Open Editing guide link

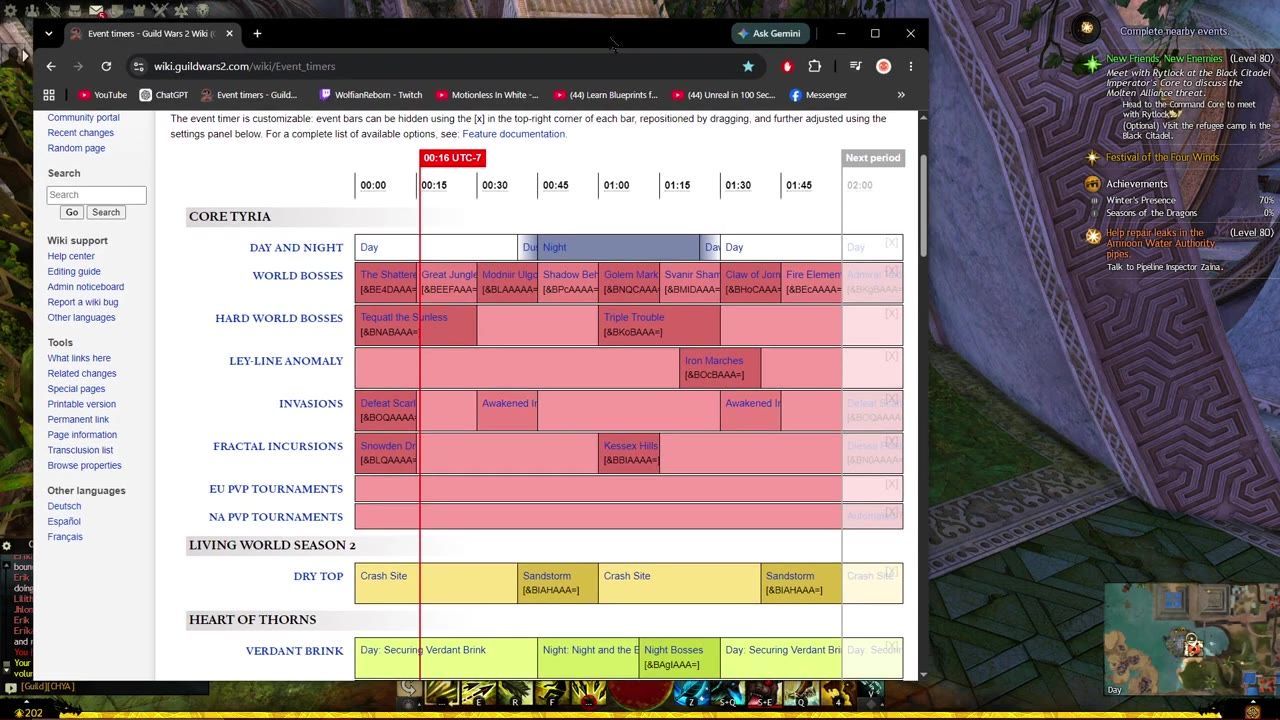tap(74, 271)
